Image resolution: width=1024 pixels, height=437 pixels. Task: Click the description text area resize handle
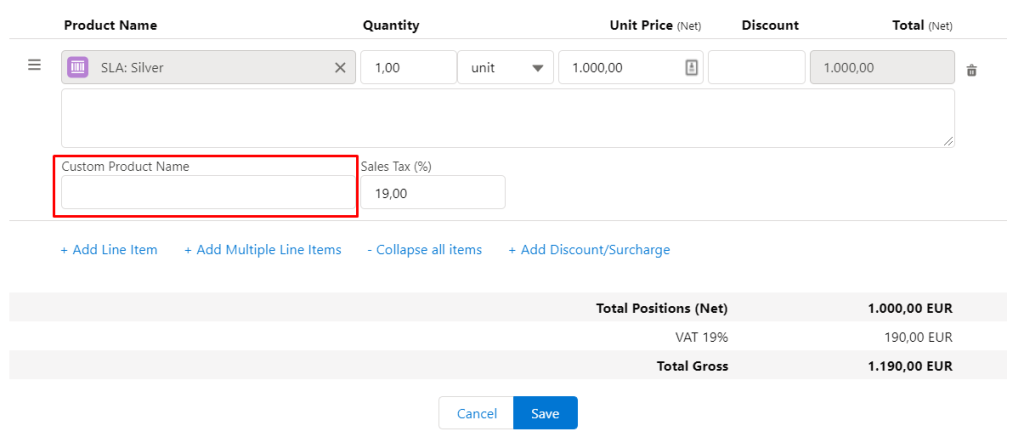(x=948, y=141)
